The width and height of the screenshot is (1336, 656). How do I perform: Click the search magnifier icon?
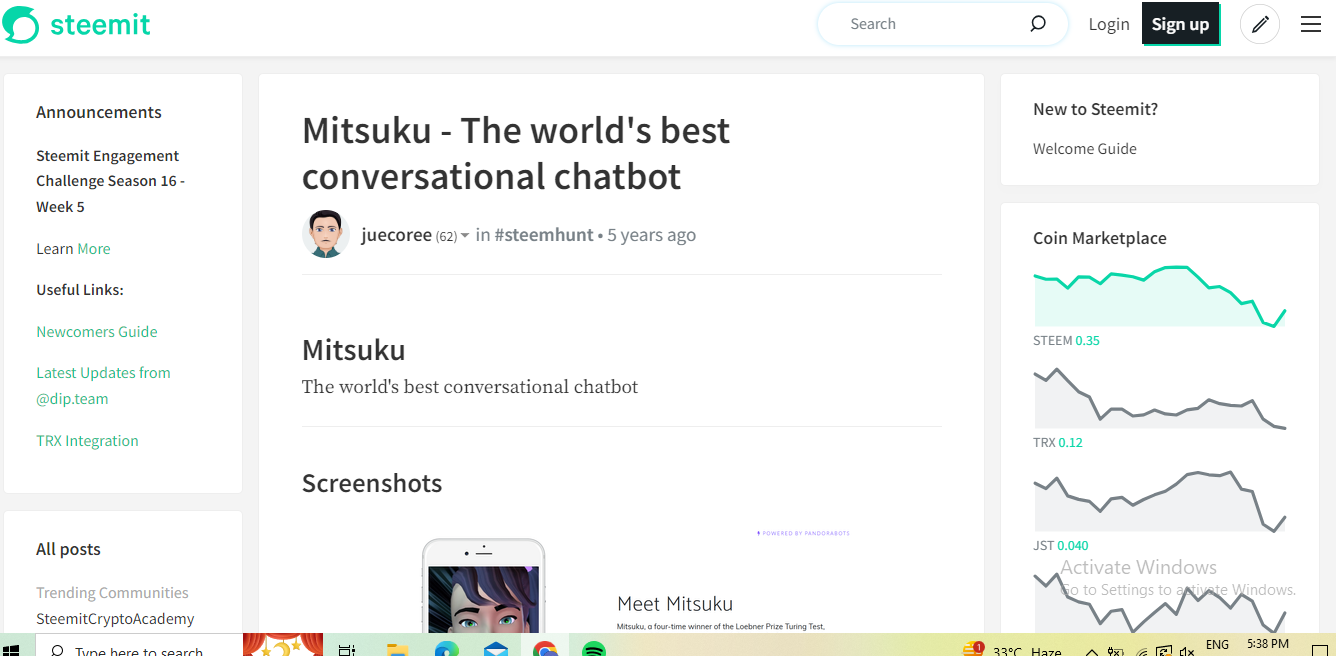coord(1037,23)
